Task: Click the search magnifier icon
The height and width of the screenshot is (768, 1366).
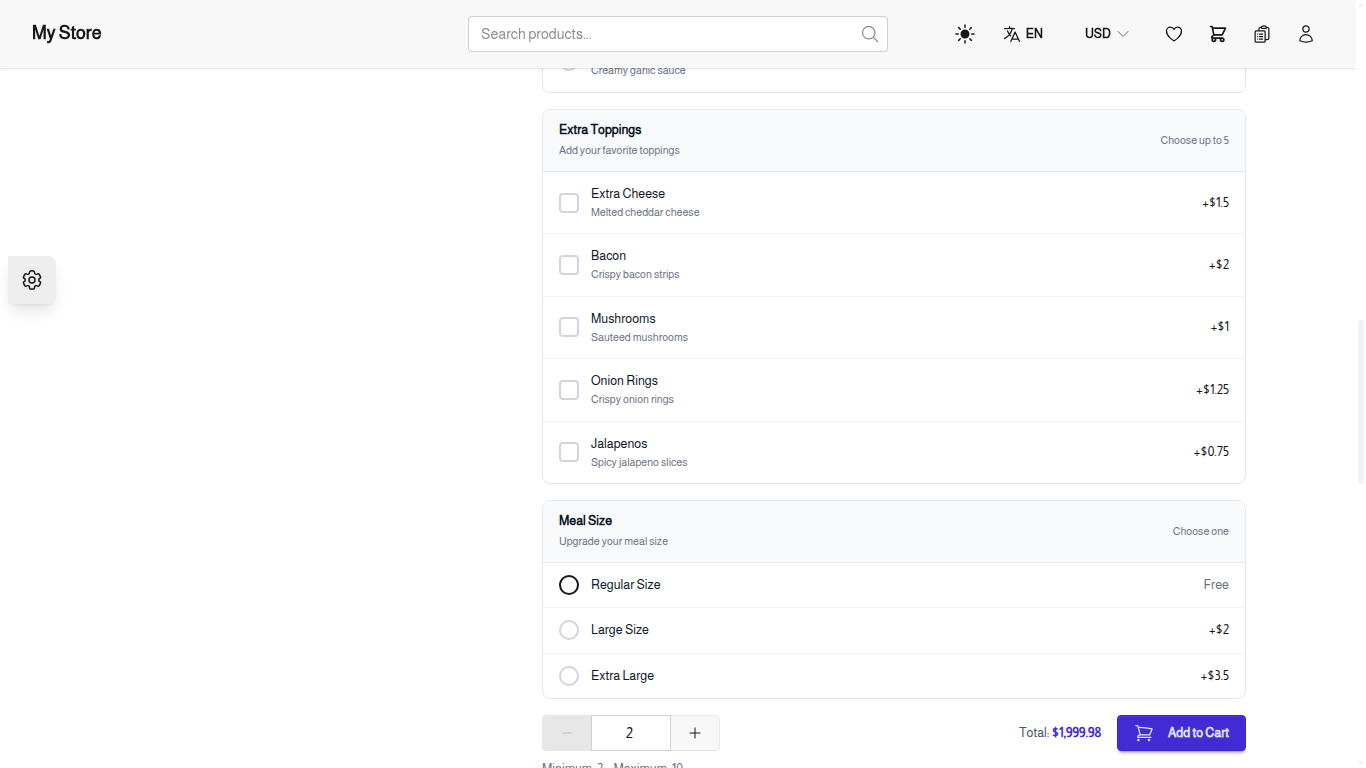Action: [x=869, y=33]
